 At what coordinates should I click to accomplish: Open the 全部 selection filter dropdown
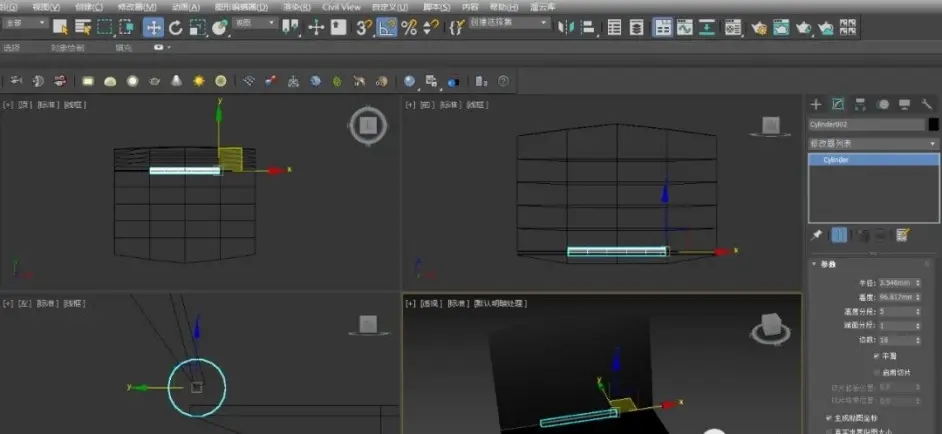click(x=25, y=24)
